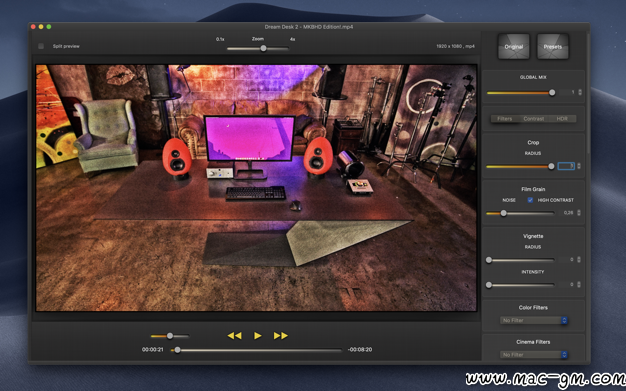Open the Color Filters dropdown
626x391 pixels.
pyautogui.click(x=533, y=320)
